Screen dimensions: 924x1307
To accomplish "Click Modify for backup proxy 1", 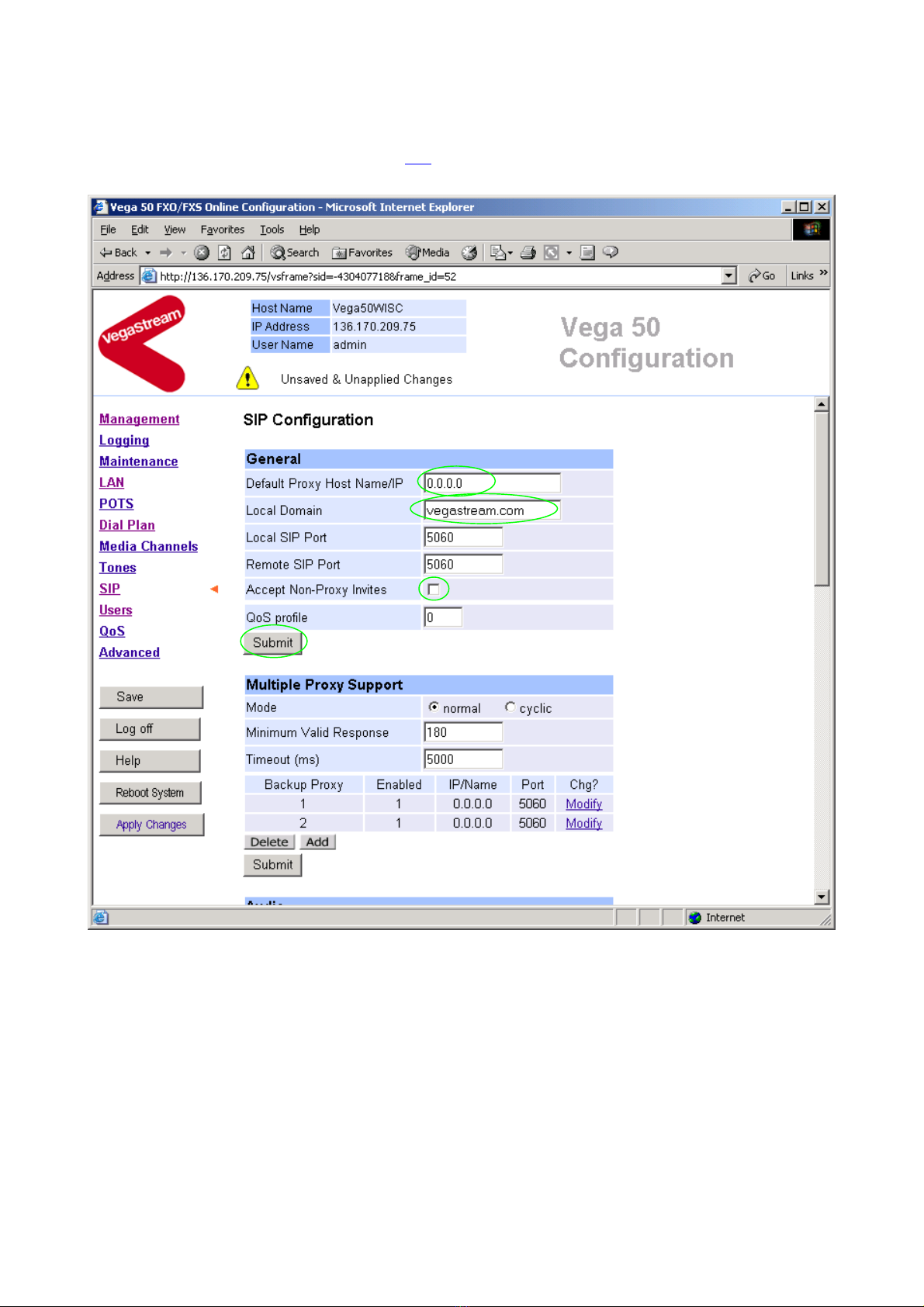I will coord(584,804).
